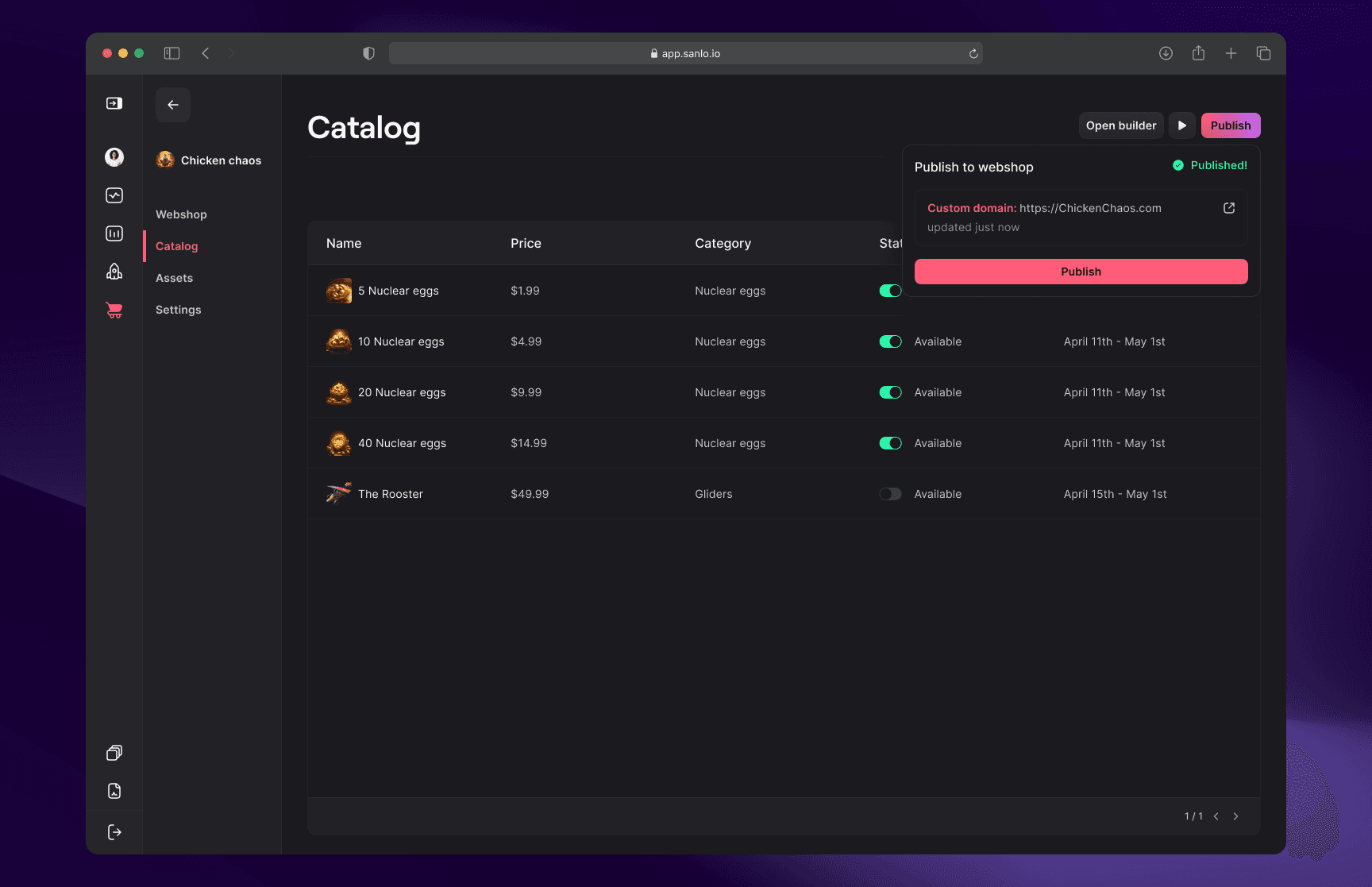The width and height of the screenshot is (1372, 887).
Task: Select the Chicken chaos game title
Action: [x=221, y=160]
